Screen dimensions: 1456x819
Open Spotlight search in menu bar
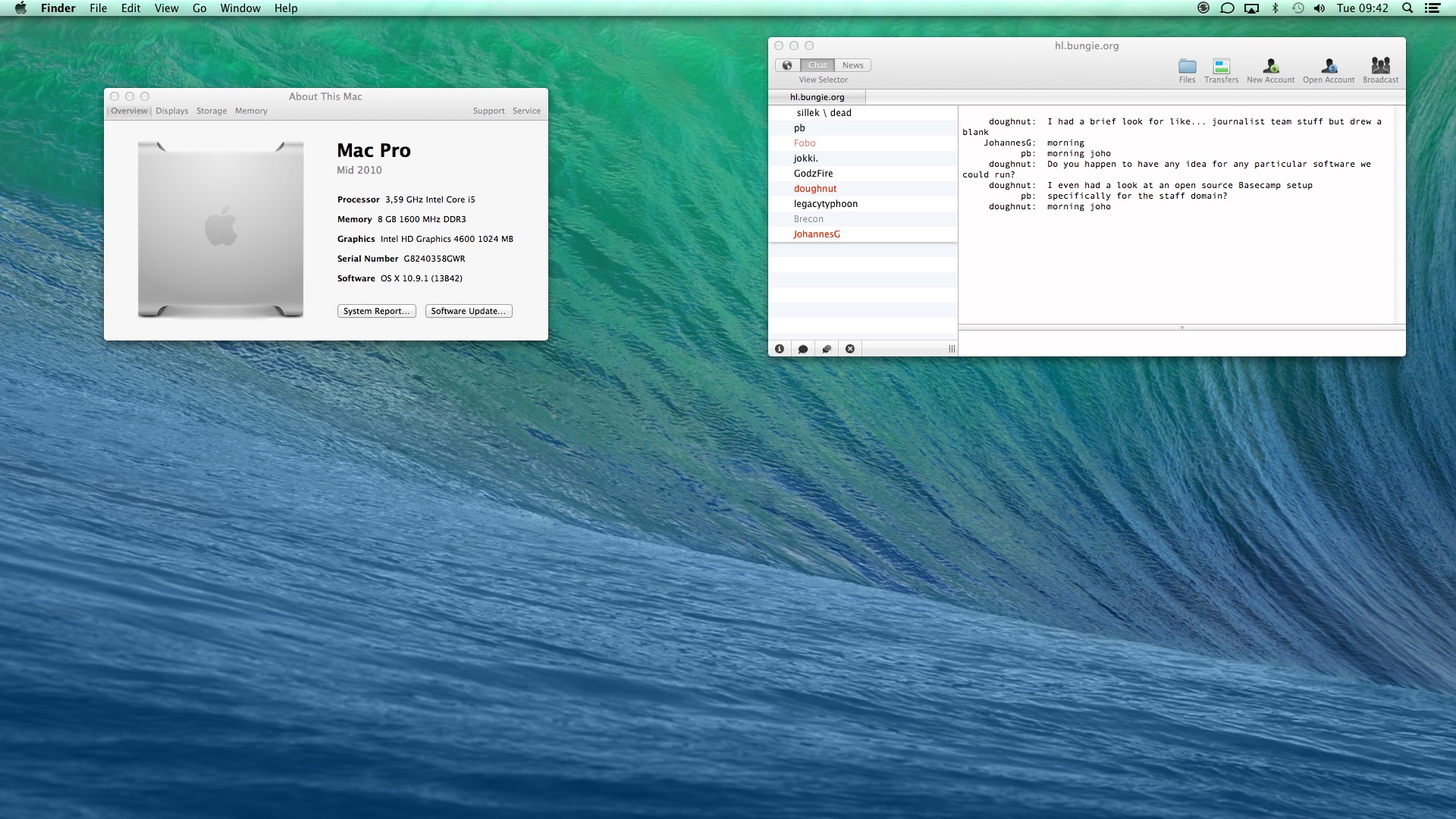click(x=1407, y=8)
